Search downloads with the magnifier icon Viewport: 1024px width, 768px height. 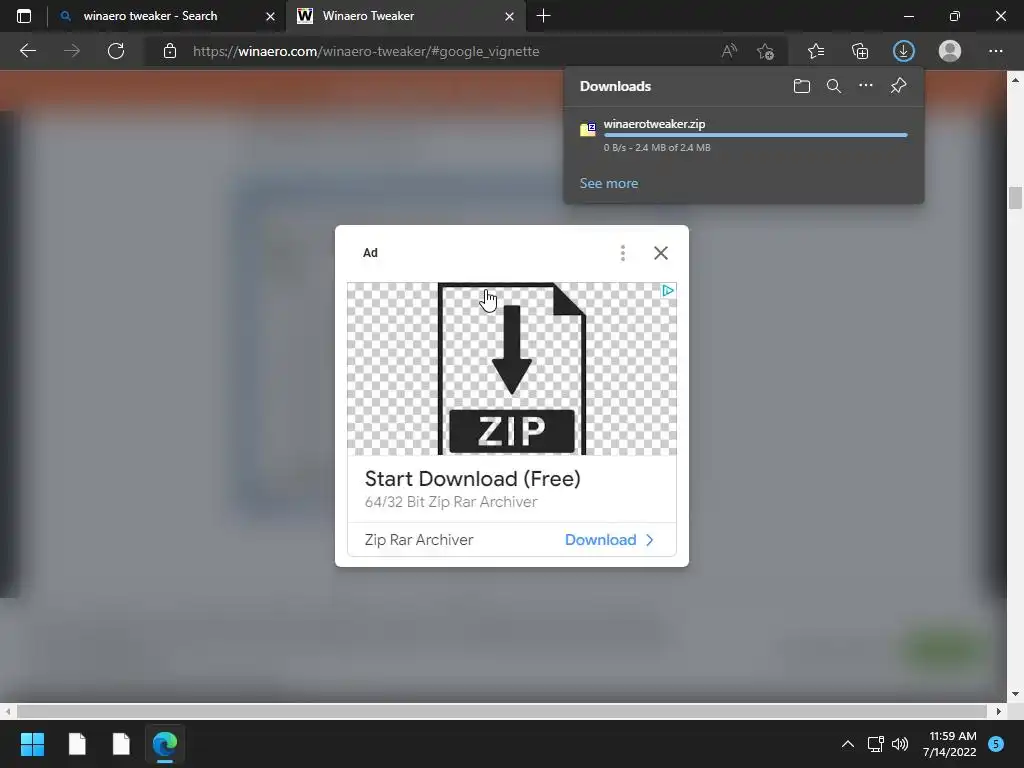click(834, 86)
